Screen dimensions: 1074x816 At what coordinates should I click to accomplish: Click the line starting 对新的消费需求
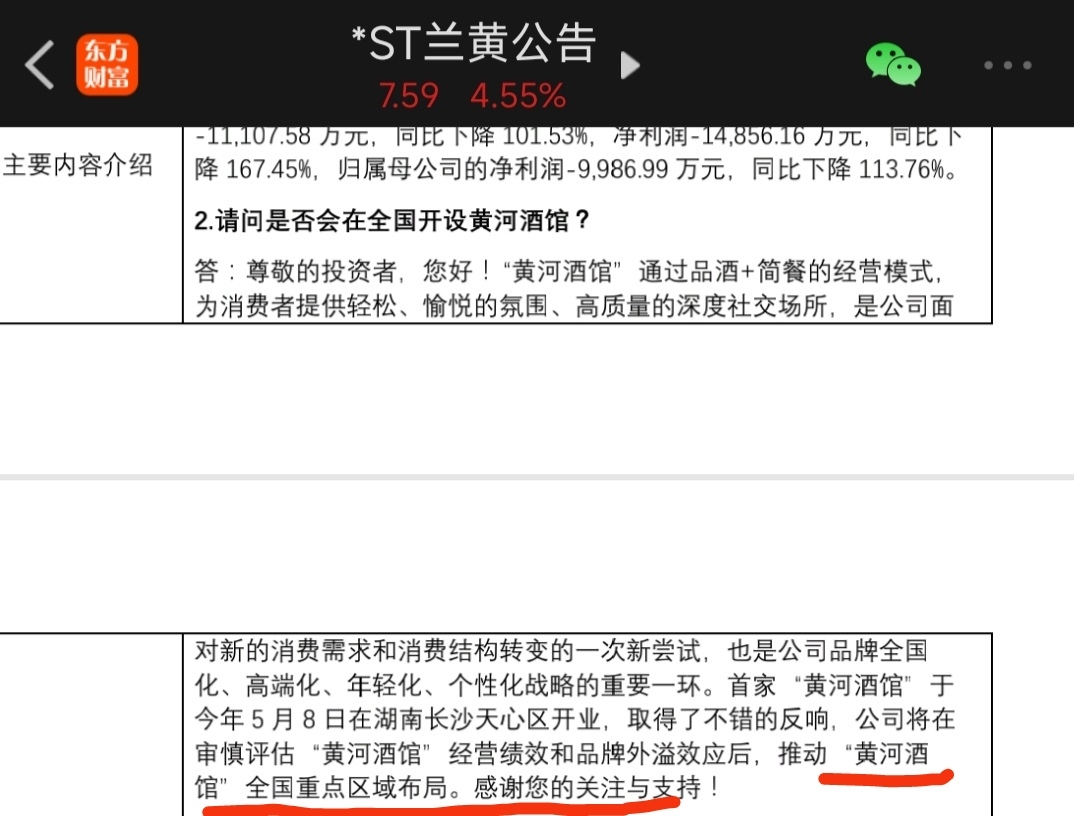coord(561,650)
